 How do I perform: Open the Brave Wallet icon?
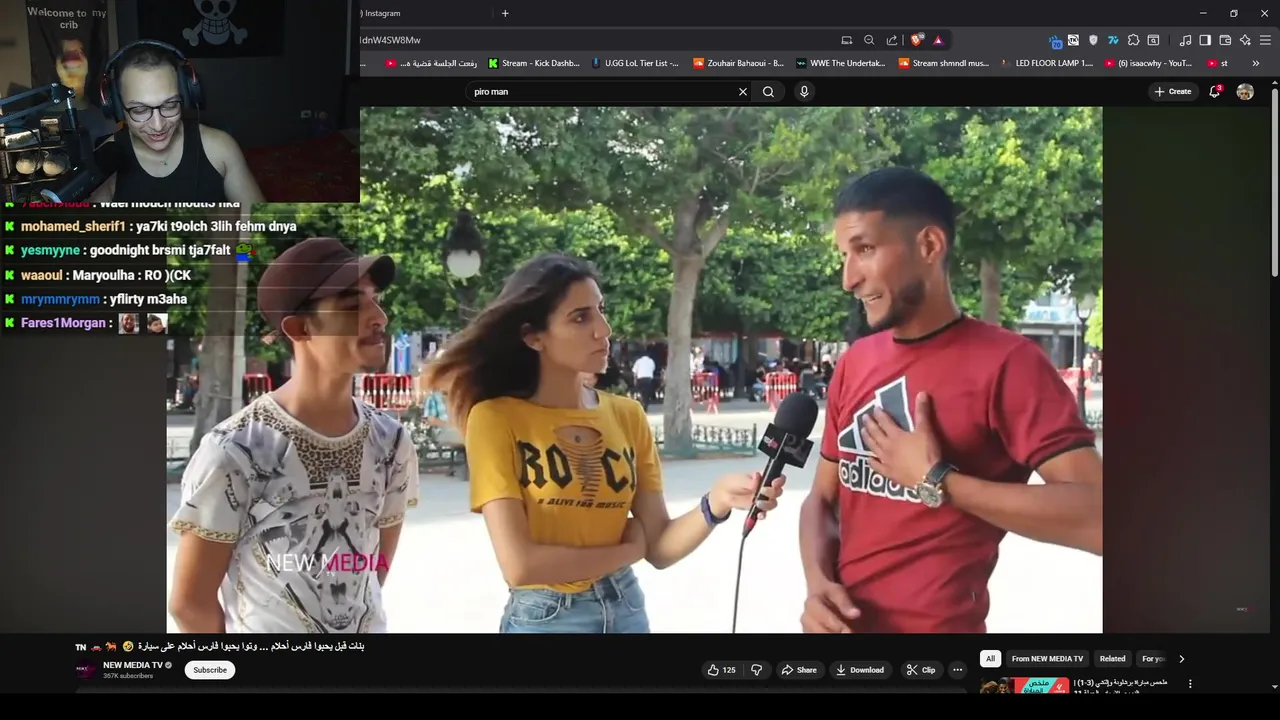point(1225,40)
